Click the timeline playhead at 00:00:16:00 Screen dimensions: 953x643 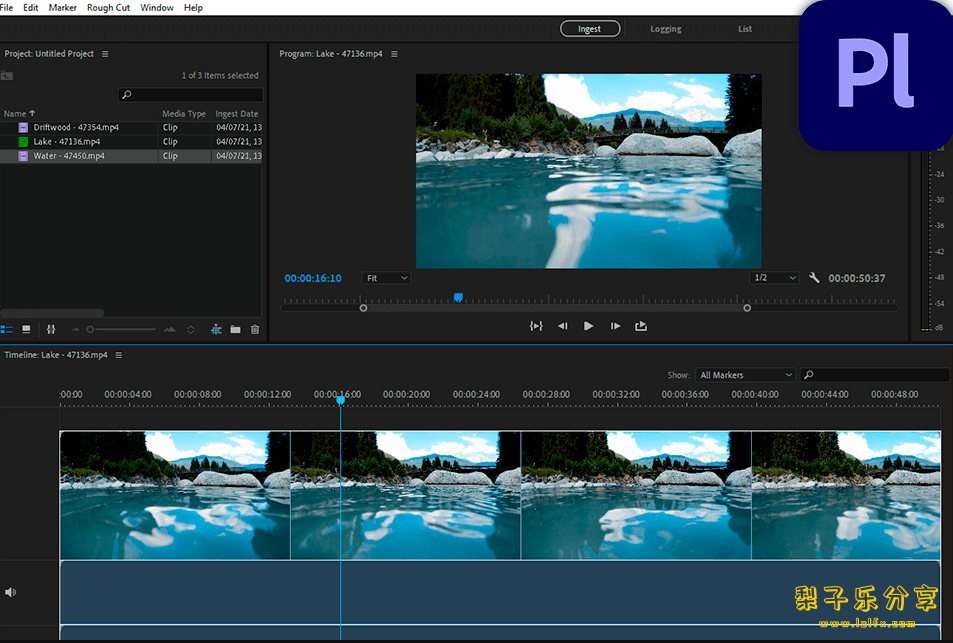coord(340,400)
